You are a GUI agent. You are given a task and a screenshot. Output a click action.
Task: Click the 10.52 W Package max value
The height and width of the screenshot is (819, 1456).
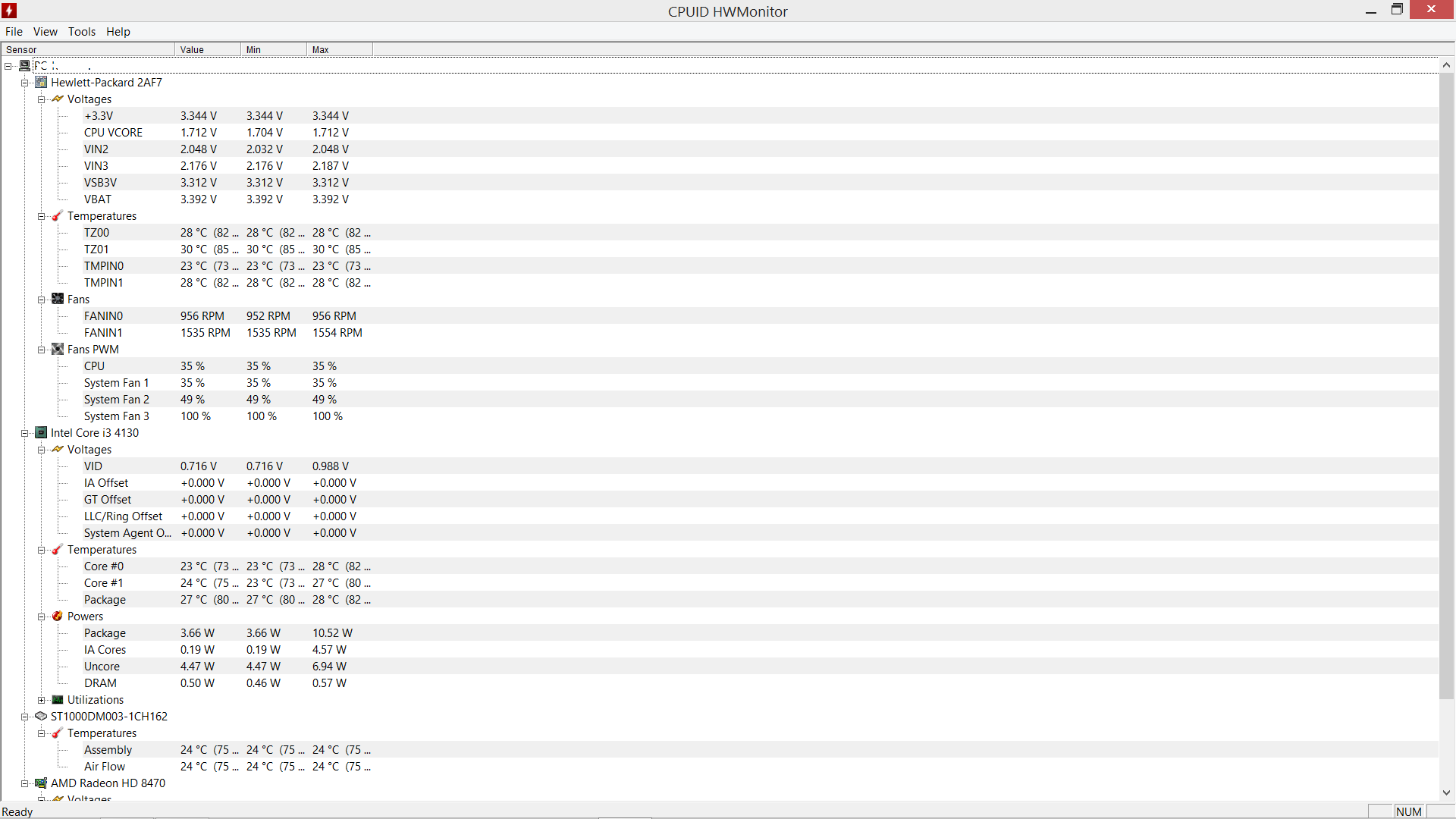(332, 632)
